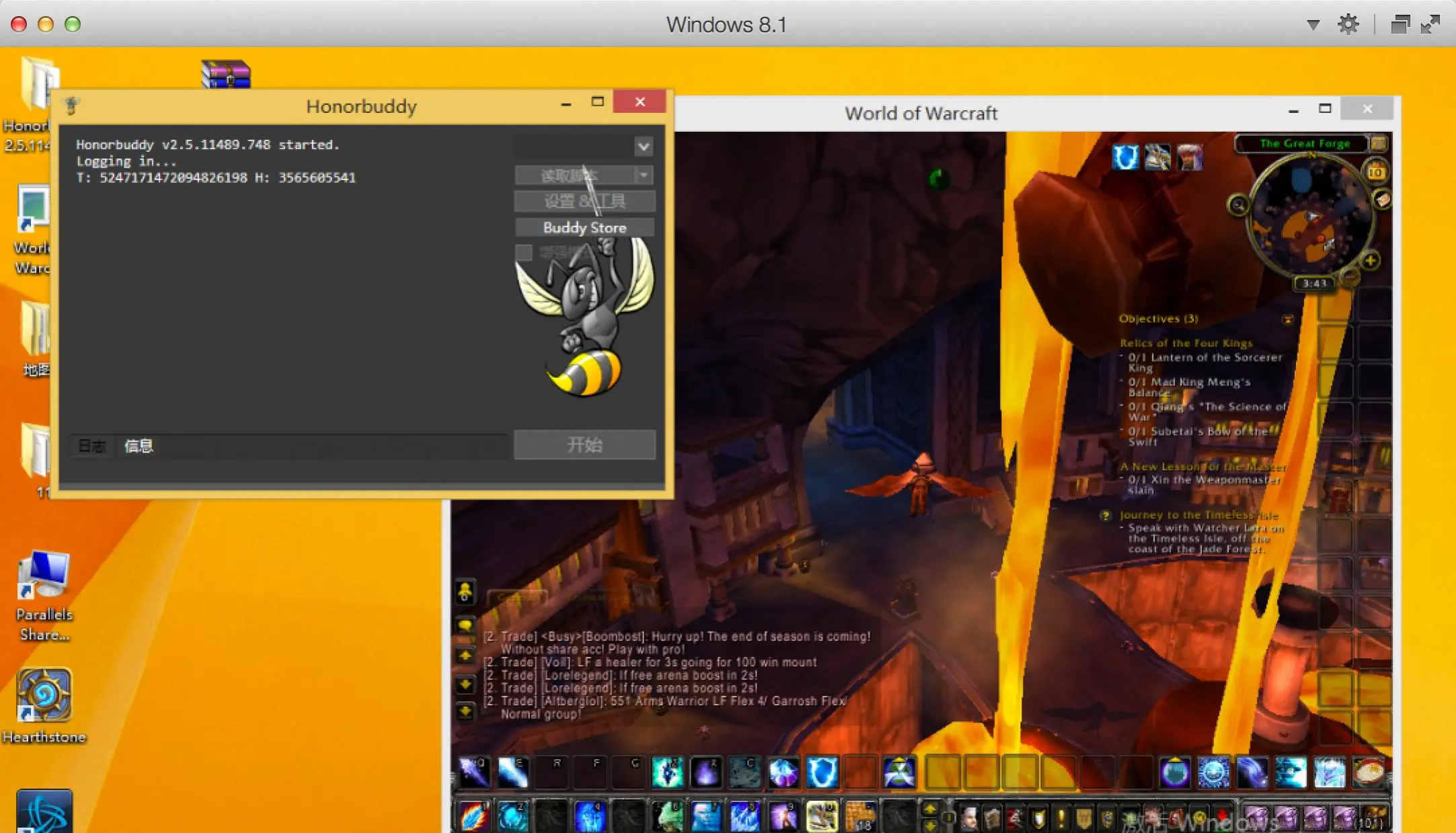This screenshot has width=1456, height=833.
Task: Click the Honorbuddy bee mascot image
Action: 584,316
